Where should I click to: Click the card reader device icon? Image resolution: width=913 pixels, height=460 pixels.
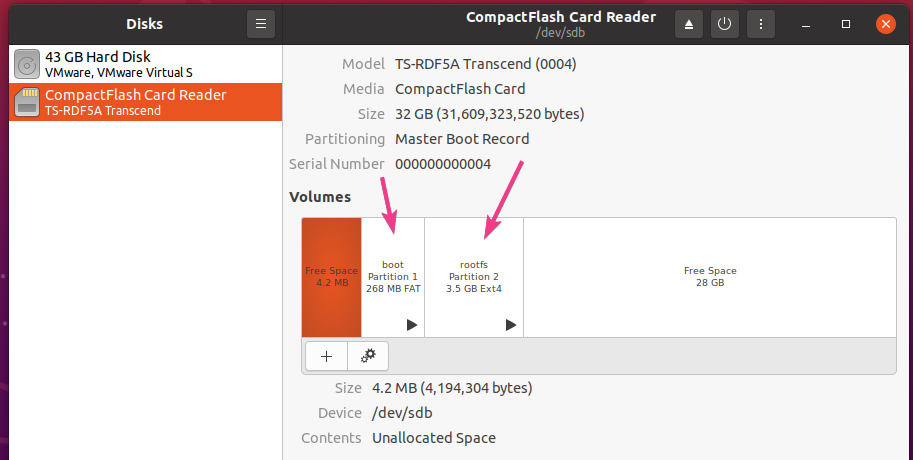(27, 102)
